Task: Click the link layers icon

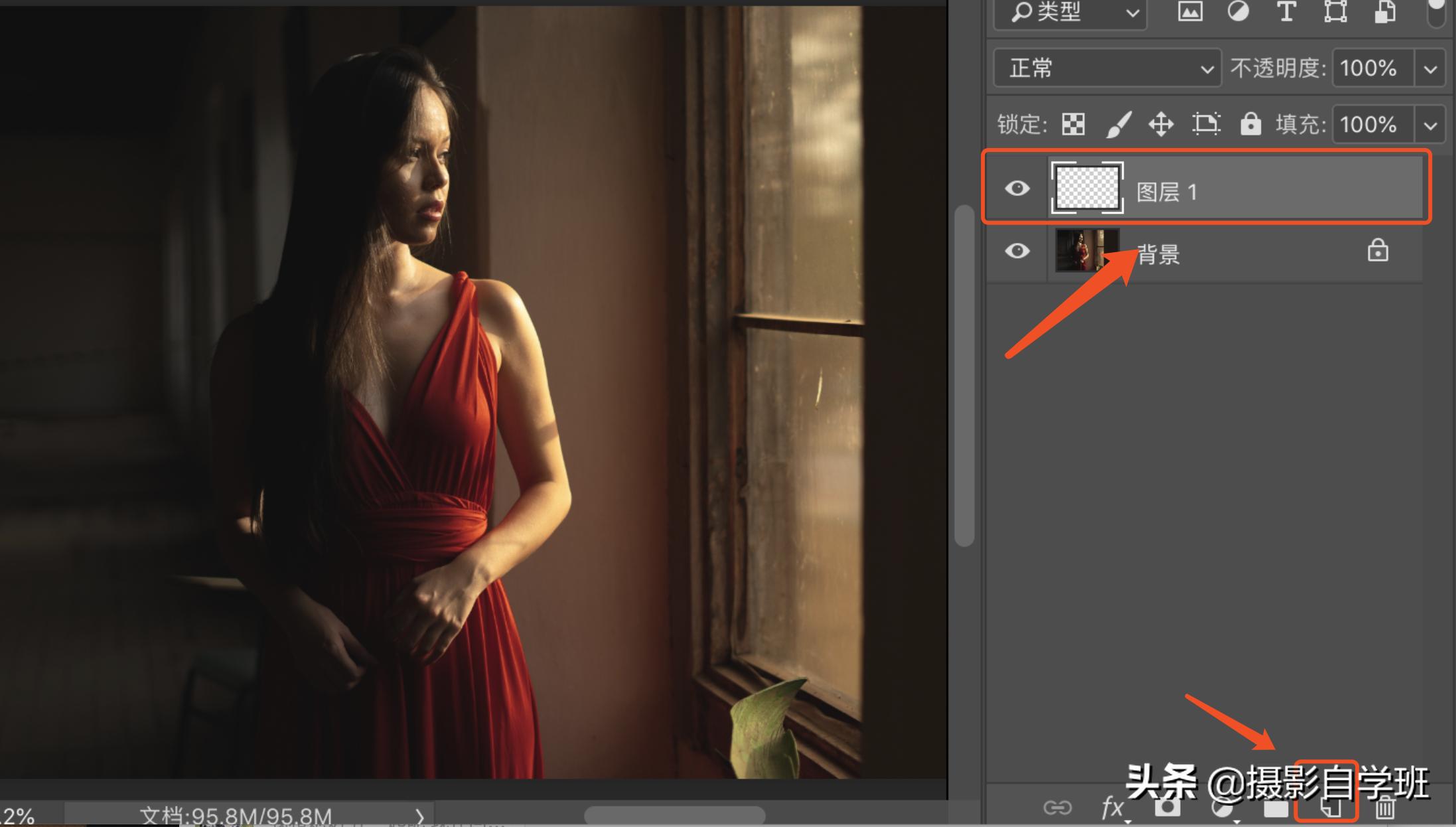Action: pos(1057,808)
